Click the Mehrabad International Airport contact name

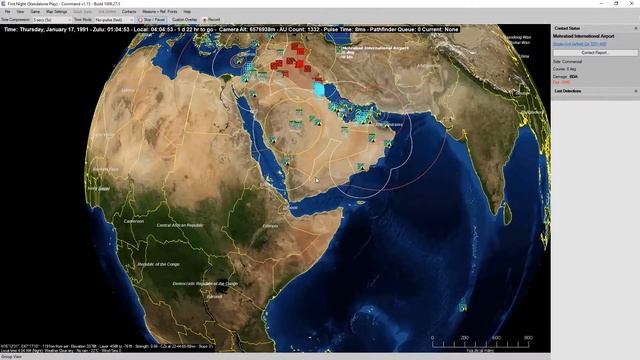583,36
